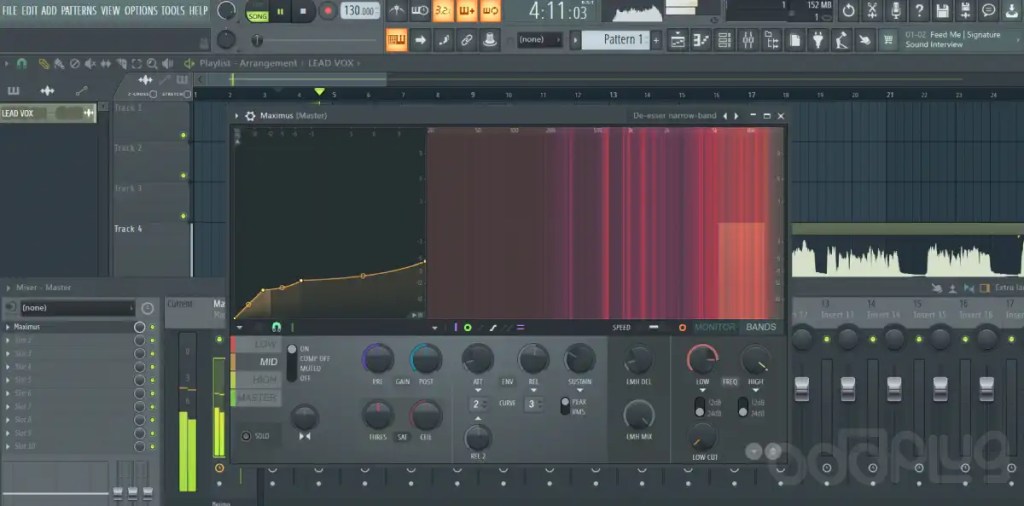
Task: Open the dropdown arrow under SUSTAIN knob
Action: [x=580, y=390]
